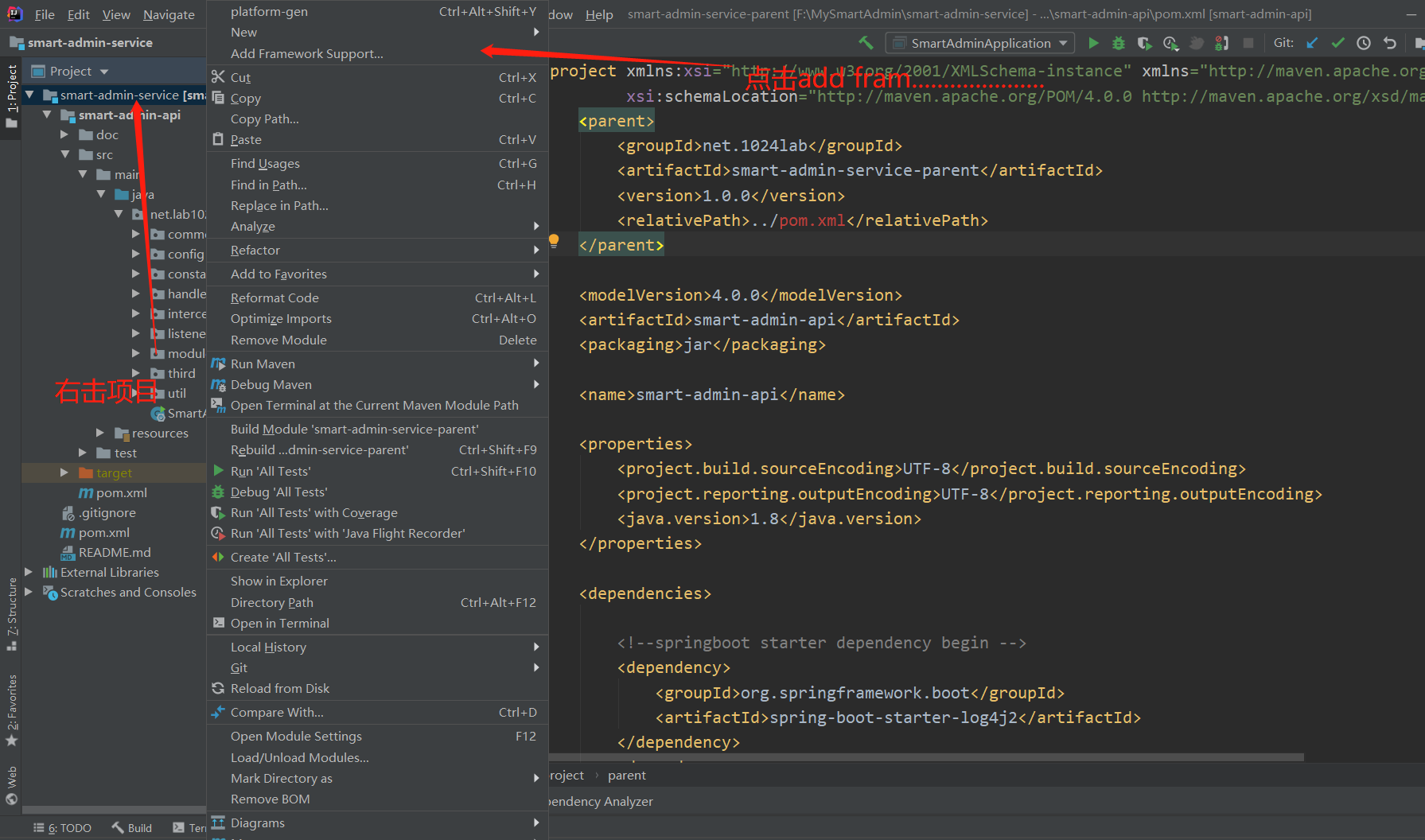Screen dimensions: 1425x840
Task: Click the Git rollback undo arrow
Action: pyautogui.click(x=1389, y=43)
